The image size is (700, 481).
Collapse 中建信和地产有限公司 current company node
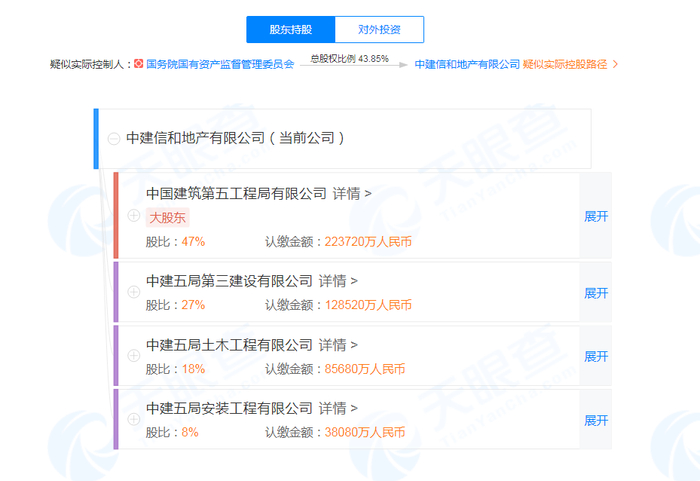pyautogui.click(x=114, y=138)
